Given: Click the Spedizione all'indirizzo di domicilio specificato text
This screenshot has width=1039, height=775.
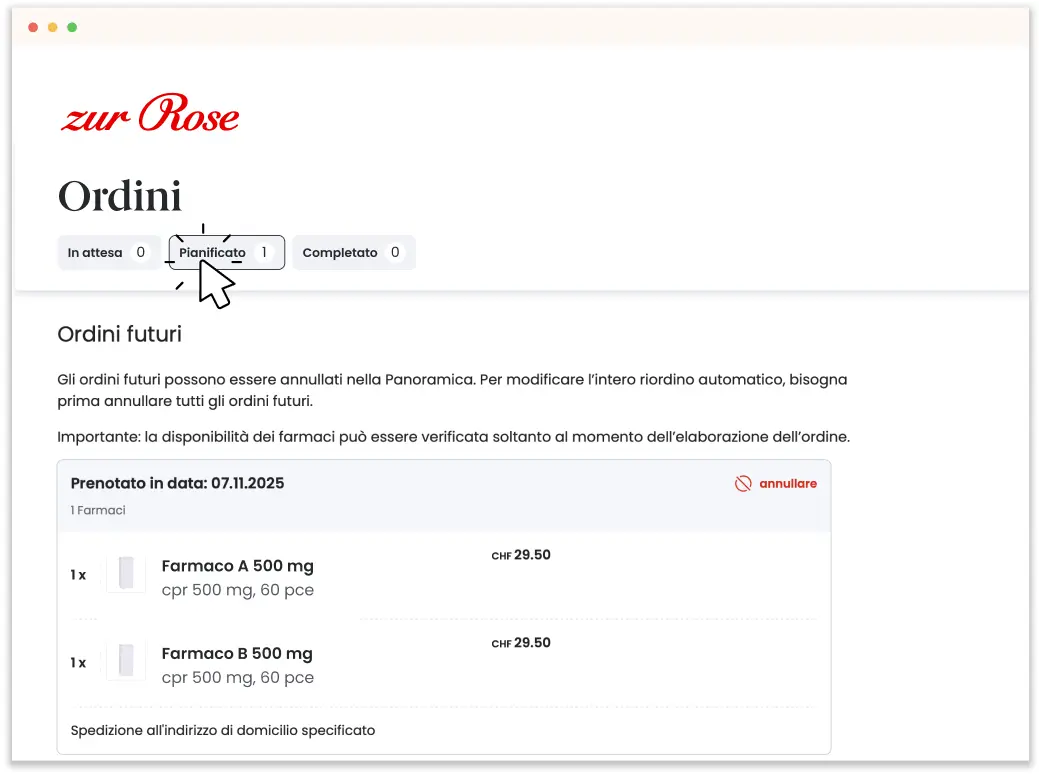Looking at the screenshot, I should [x=223, y=730].
